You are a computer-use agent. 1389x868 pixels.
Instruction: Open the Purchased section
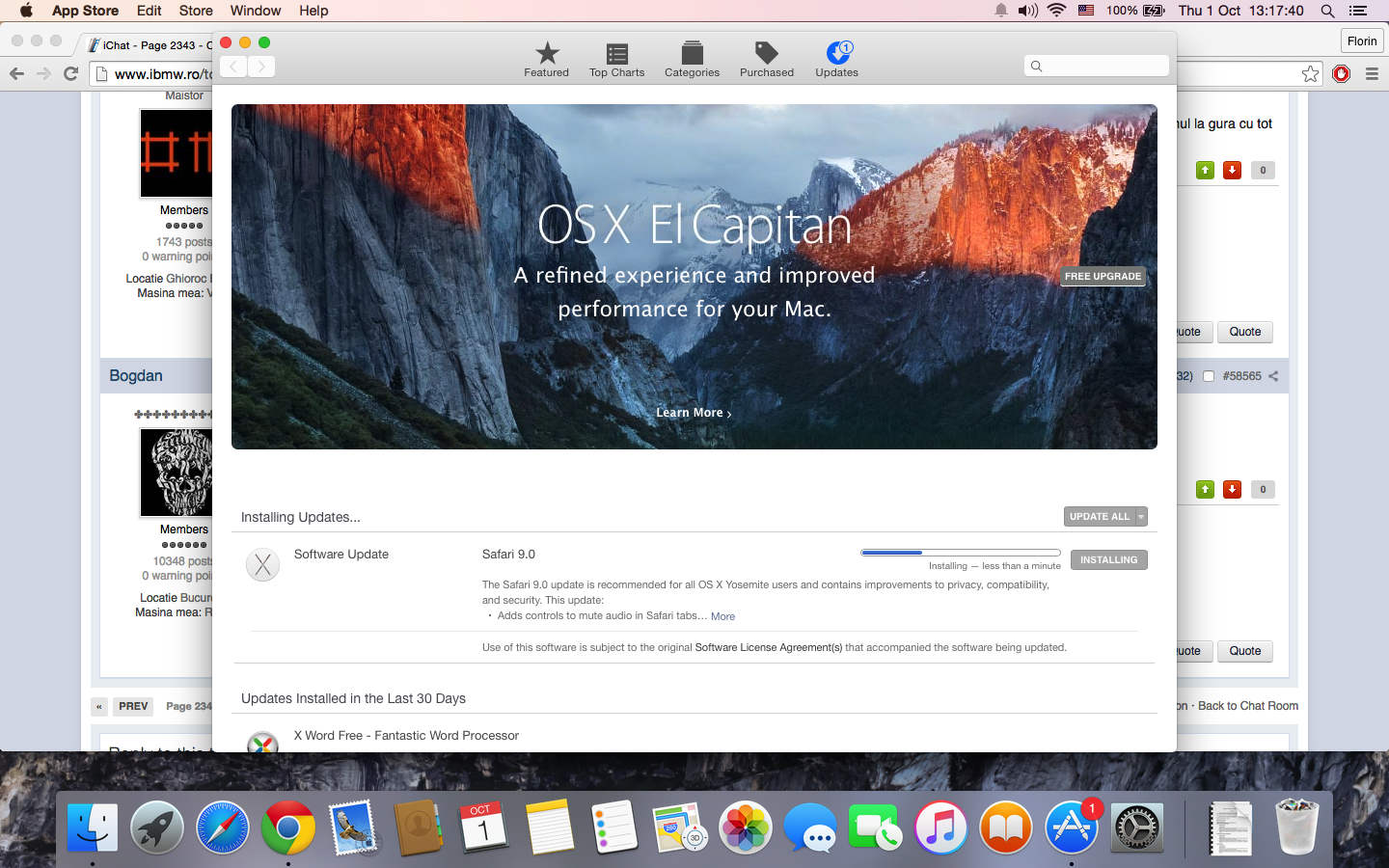coord(767,59)
